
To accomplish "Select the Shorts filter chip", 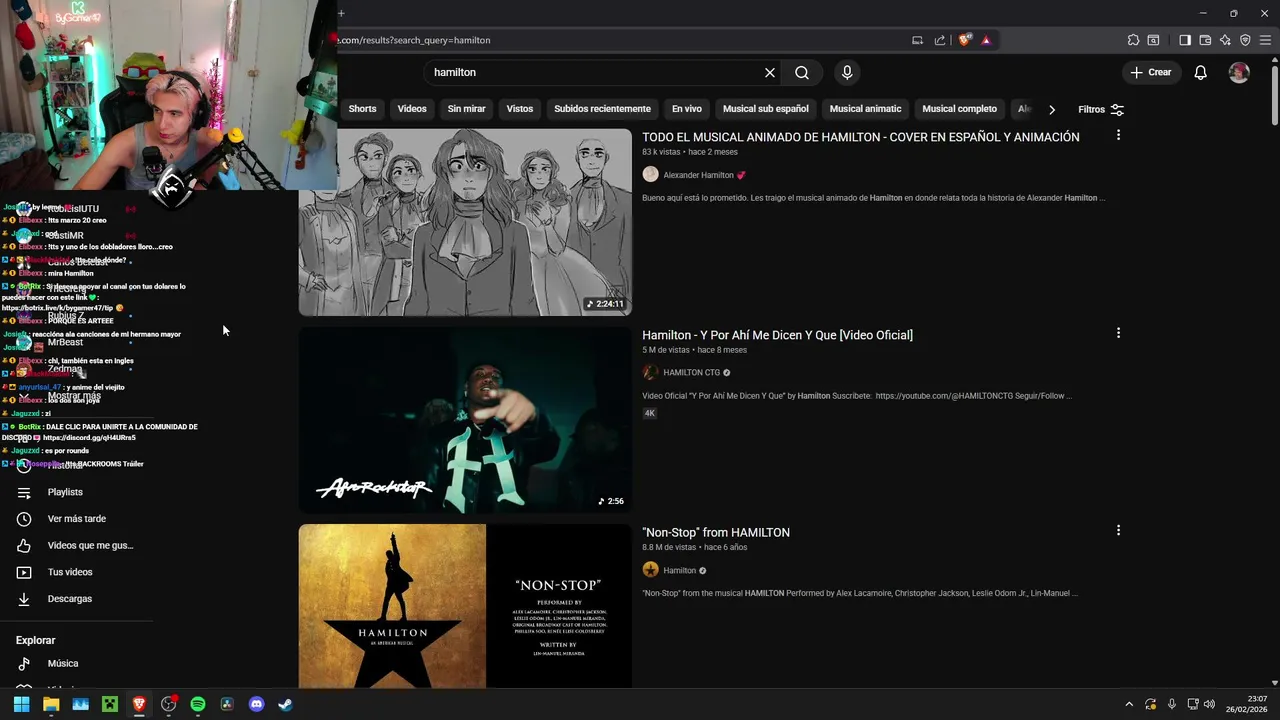I will [362, 109].
